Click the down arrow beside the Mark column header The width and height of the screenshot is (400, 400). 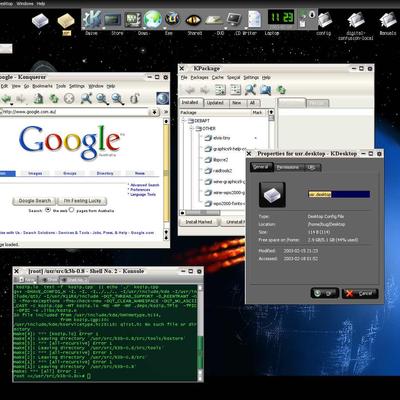click(x=271, y=112)
